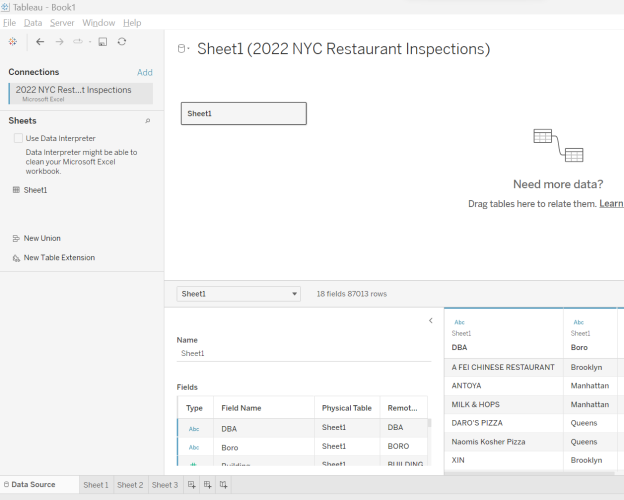The image size is (624, 500).
Task: Click the Tableau start page logo icon
Action: (13, 41)
